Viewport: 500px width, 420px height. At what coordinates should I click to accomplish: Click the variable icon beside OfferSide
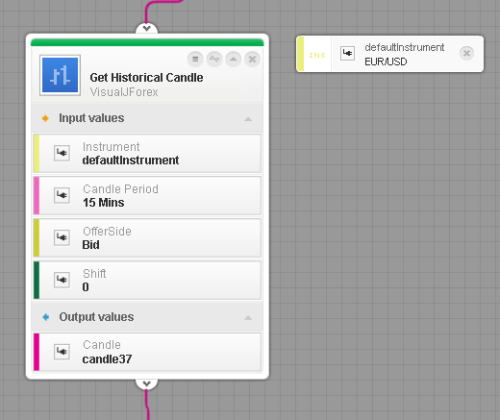click(x=62, y=238)
